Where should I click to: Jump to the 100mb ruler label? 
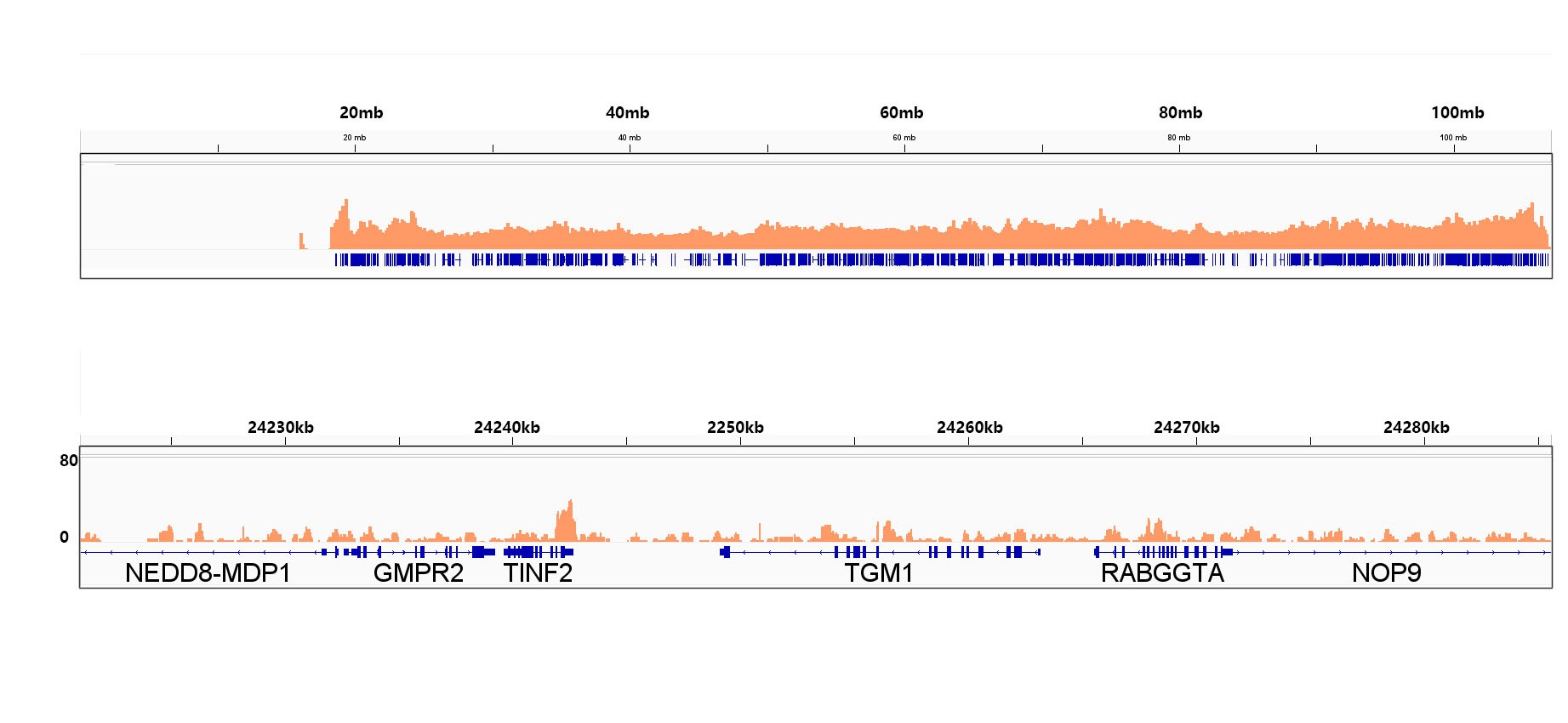(1457, 112)
